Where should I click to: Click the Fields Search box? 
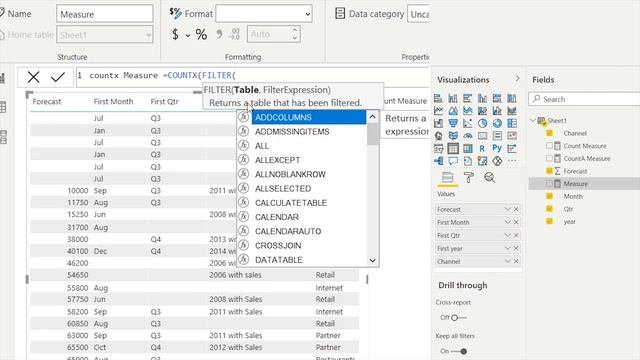point(584,99)
